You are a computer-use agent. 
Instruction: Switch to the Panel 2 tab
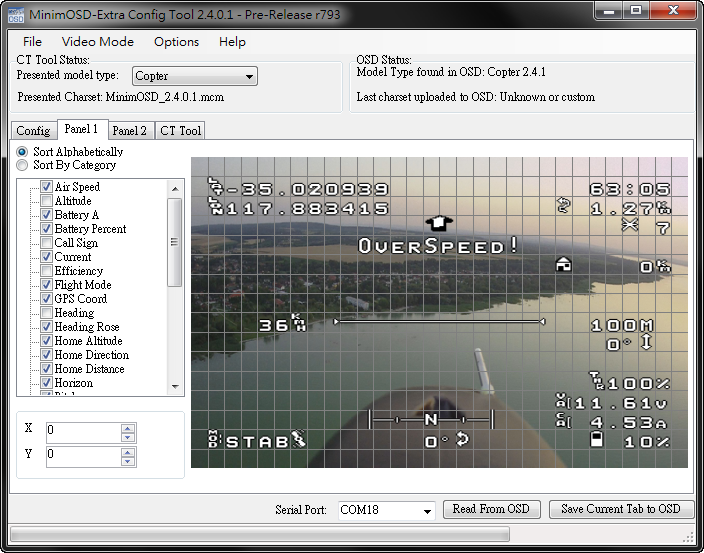point(129,131)
